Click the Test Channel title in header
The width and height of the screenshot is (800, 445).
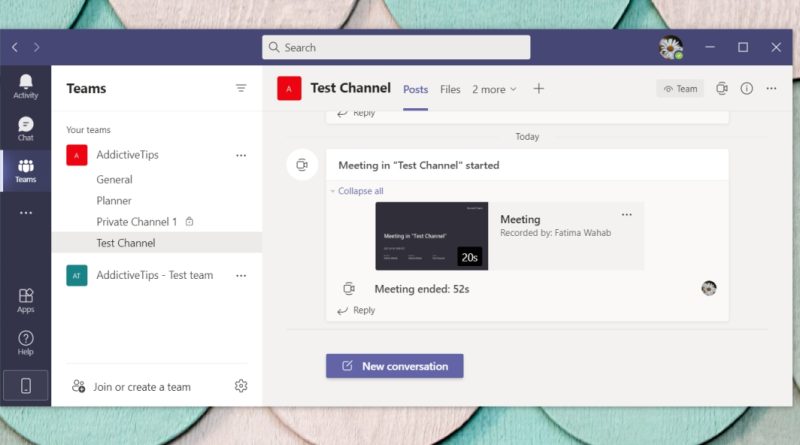pos(351,88)
